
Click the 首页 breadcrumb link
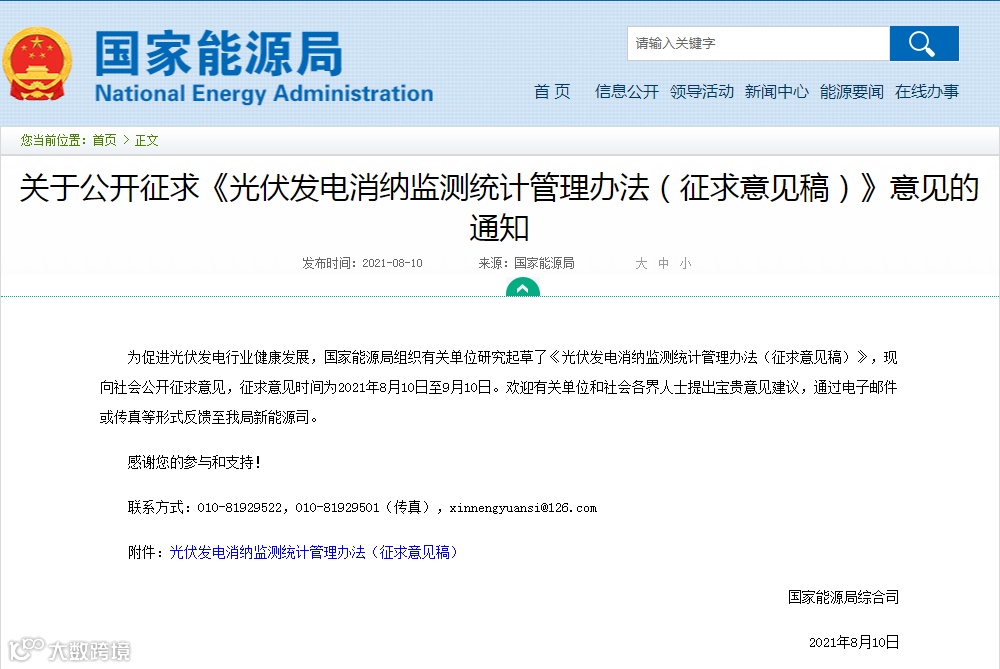(x=105, y=140)
